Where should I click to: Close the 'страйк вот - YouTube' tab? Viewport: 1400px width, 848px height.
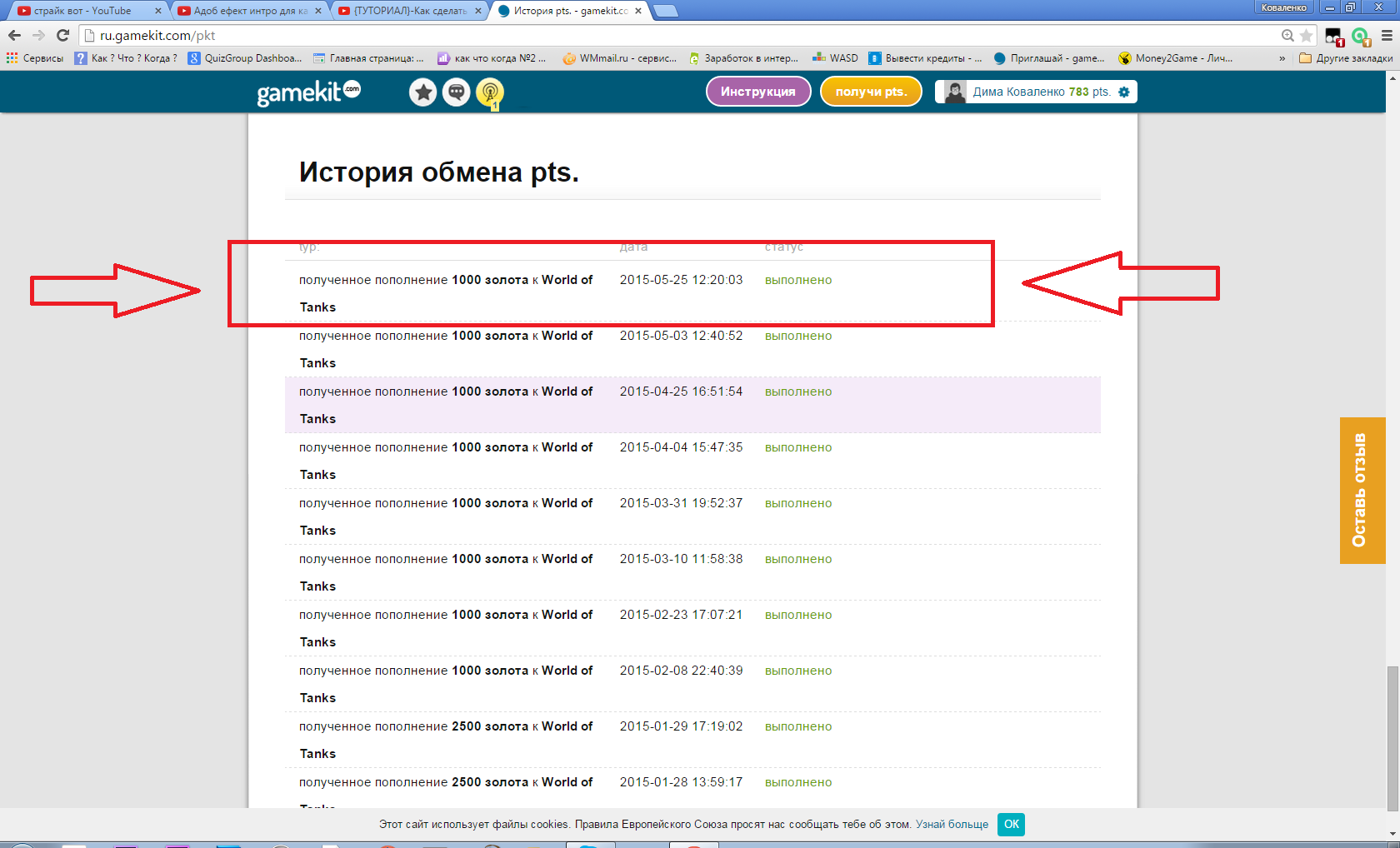pyautogui.click(x=158, y=11)
